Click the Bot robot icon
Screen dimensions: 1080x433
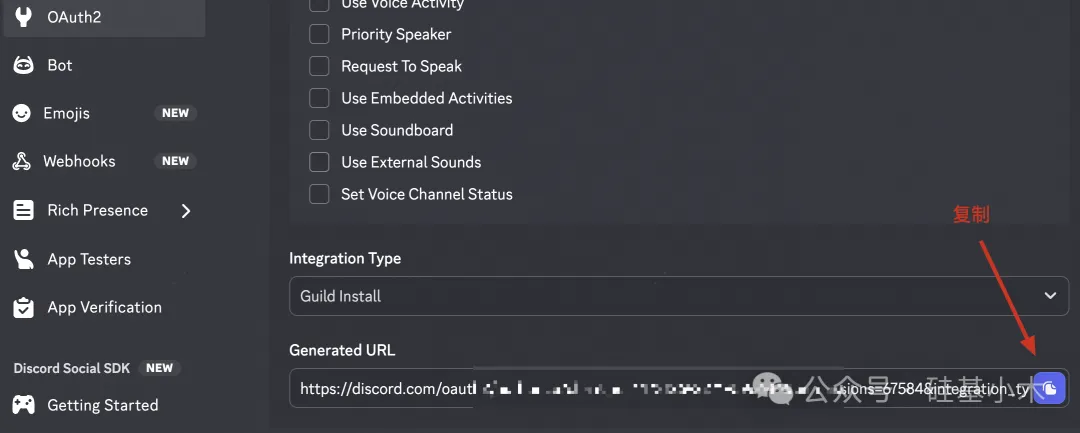pos(23,65)
